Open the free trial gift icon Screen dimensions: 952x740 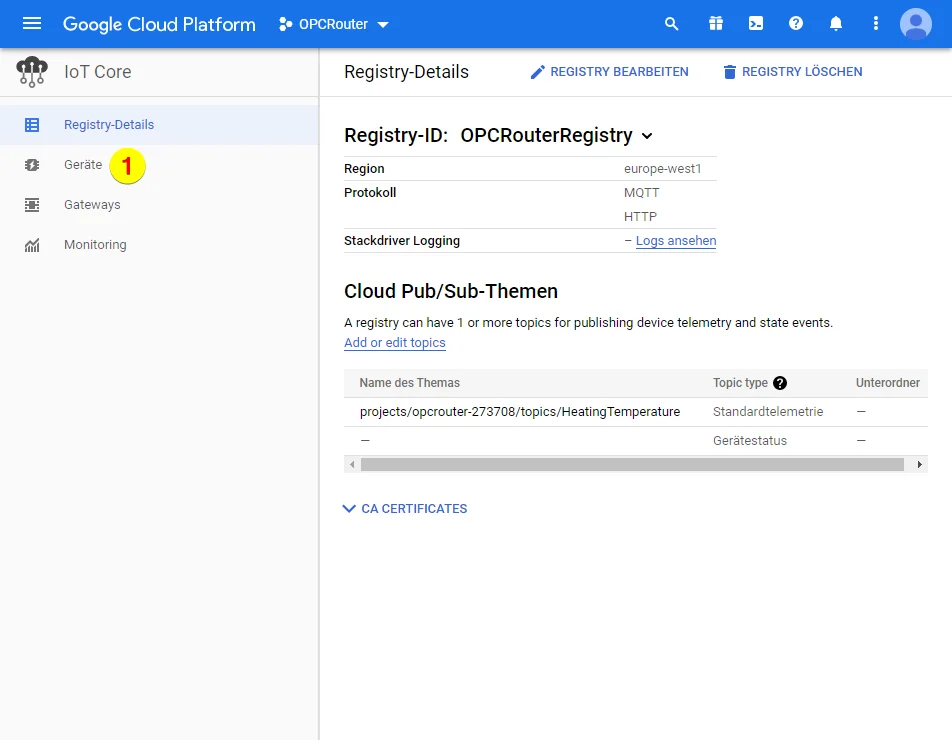click(716, 24)
